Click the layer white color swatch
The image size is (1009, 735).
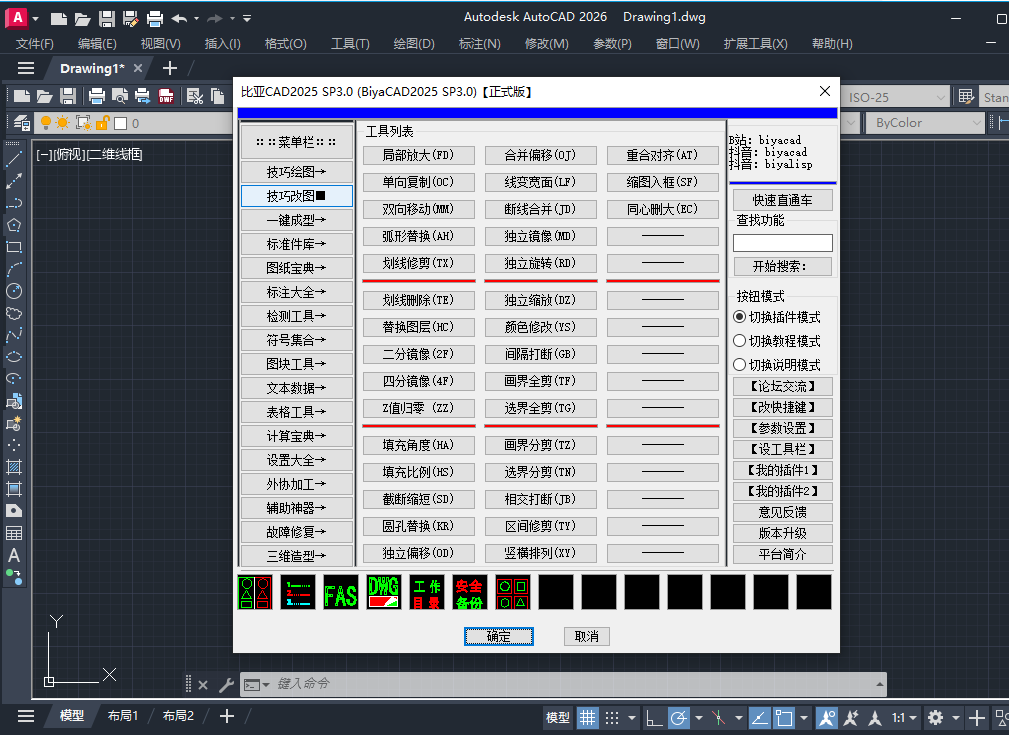click(120, 122)
